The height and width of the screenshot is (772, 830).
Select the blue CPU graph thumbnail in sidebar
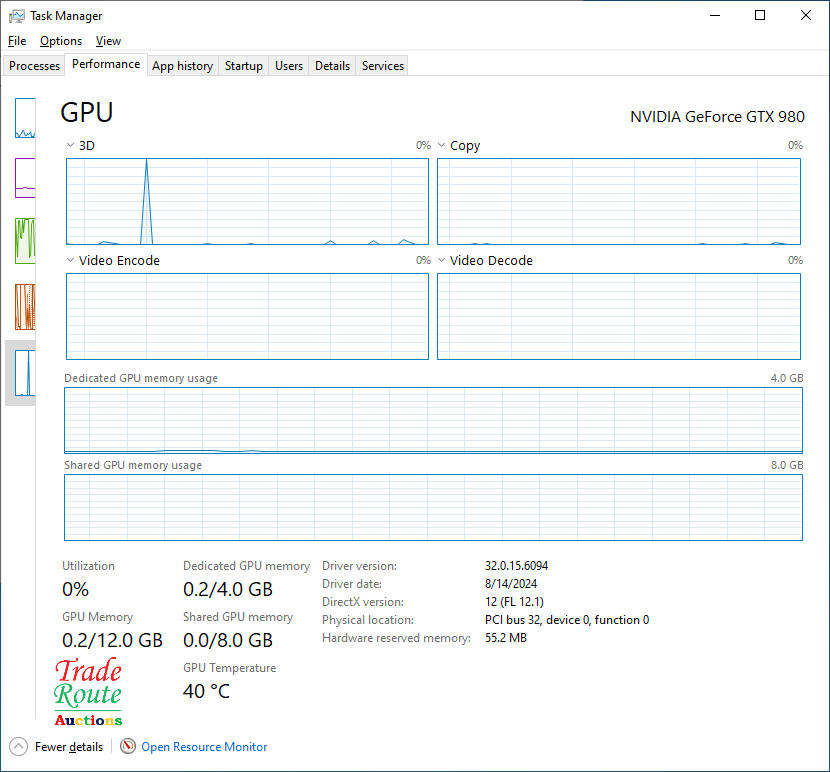pos(24,118)
